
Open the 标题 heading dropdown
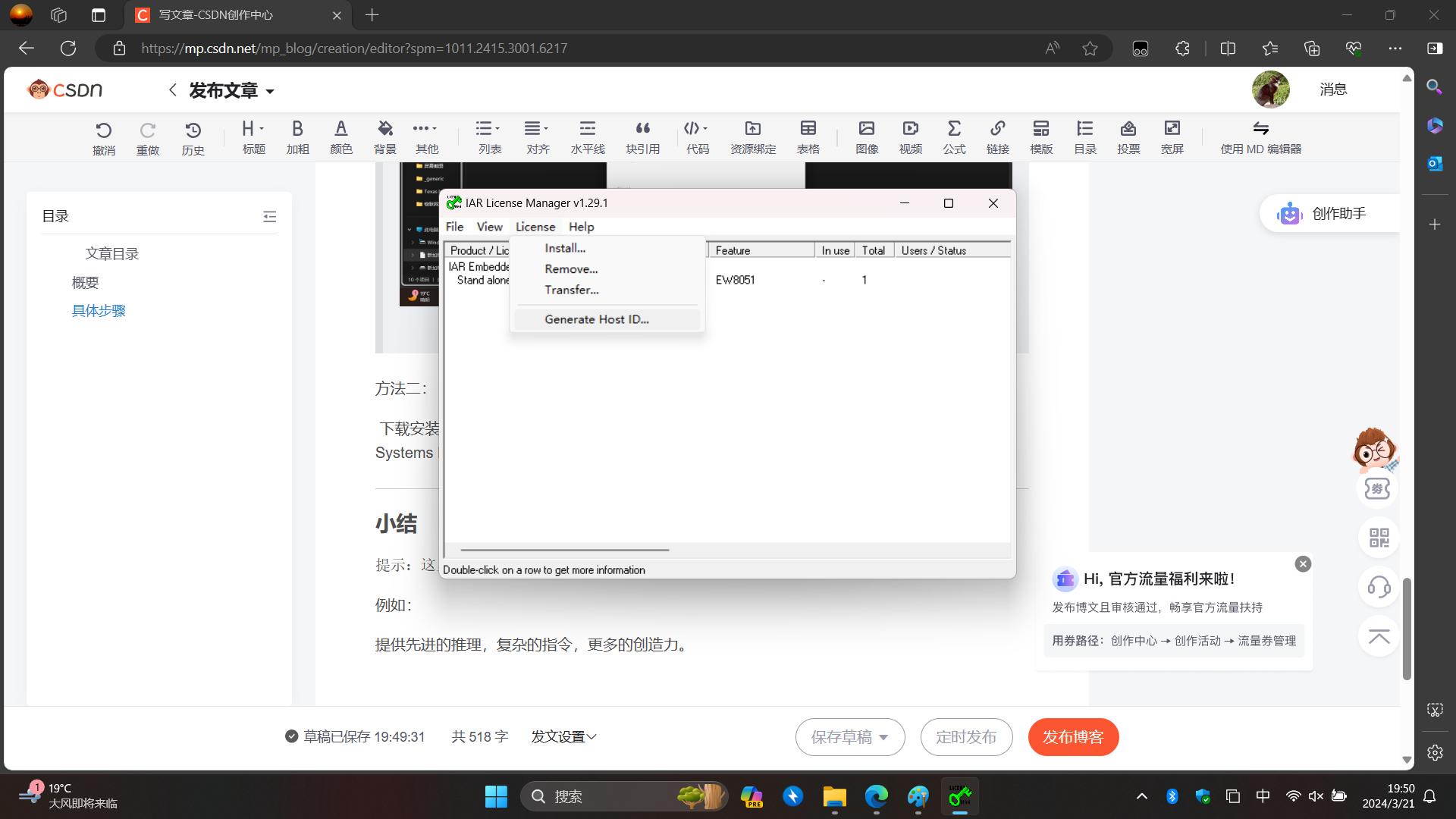(x=253, y=136)
